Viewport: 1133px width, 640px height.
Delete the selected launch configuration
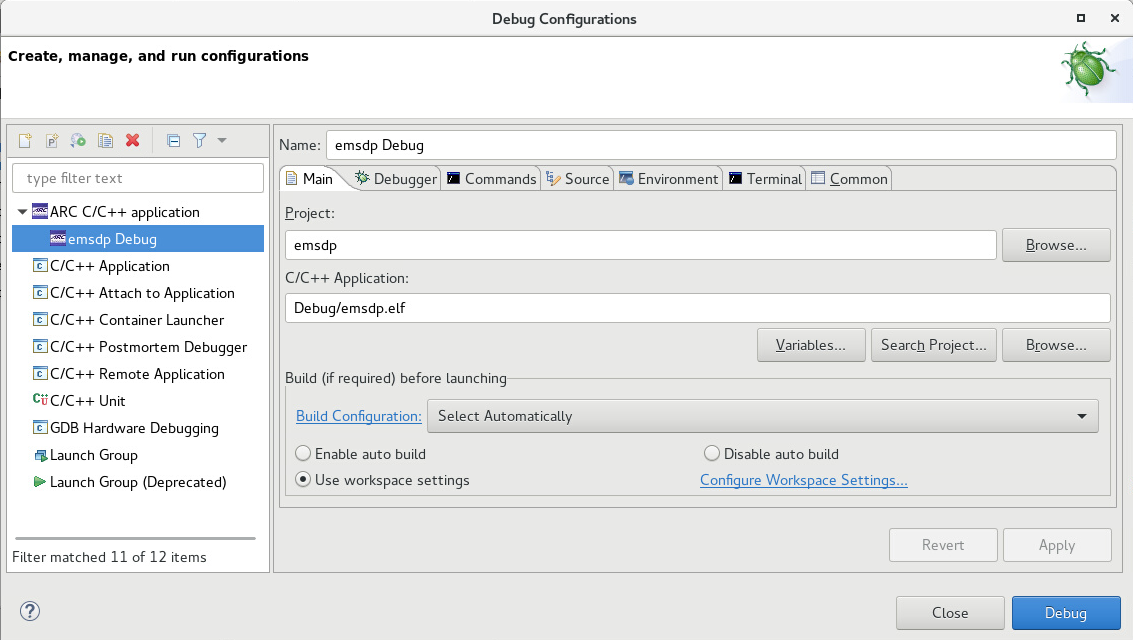coord(132,140)
